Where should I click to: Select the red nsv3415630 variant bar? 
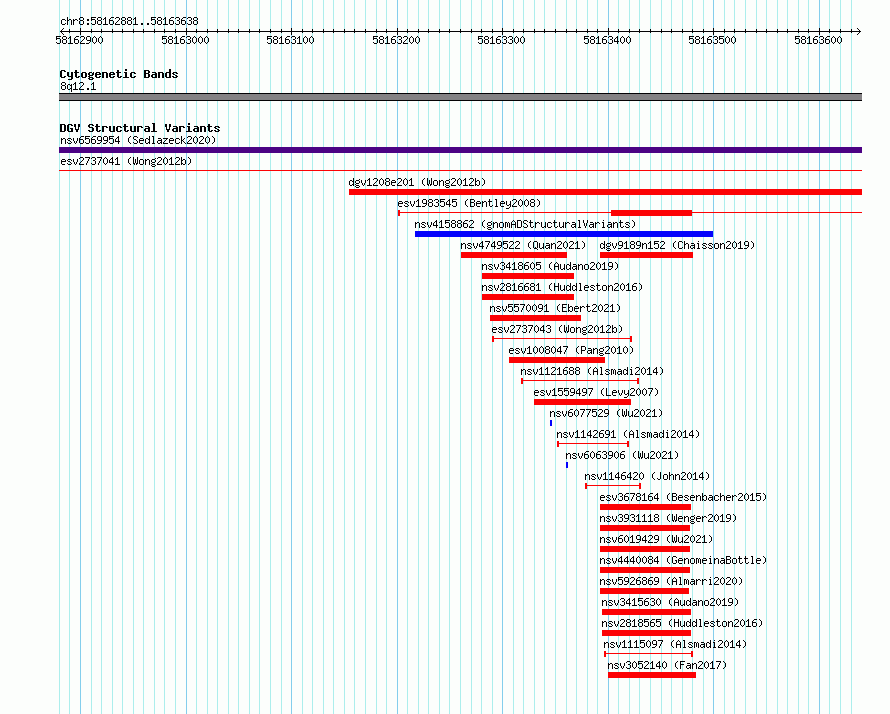point(646,612)
